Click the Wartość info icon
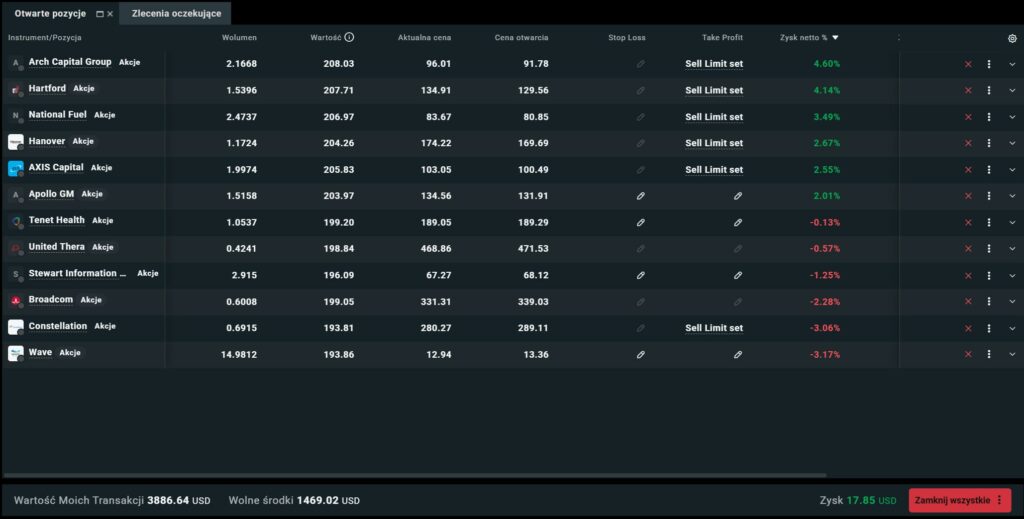Image resolution: width=1024 pixels, height=519 pixels. click(349, 38)
